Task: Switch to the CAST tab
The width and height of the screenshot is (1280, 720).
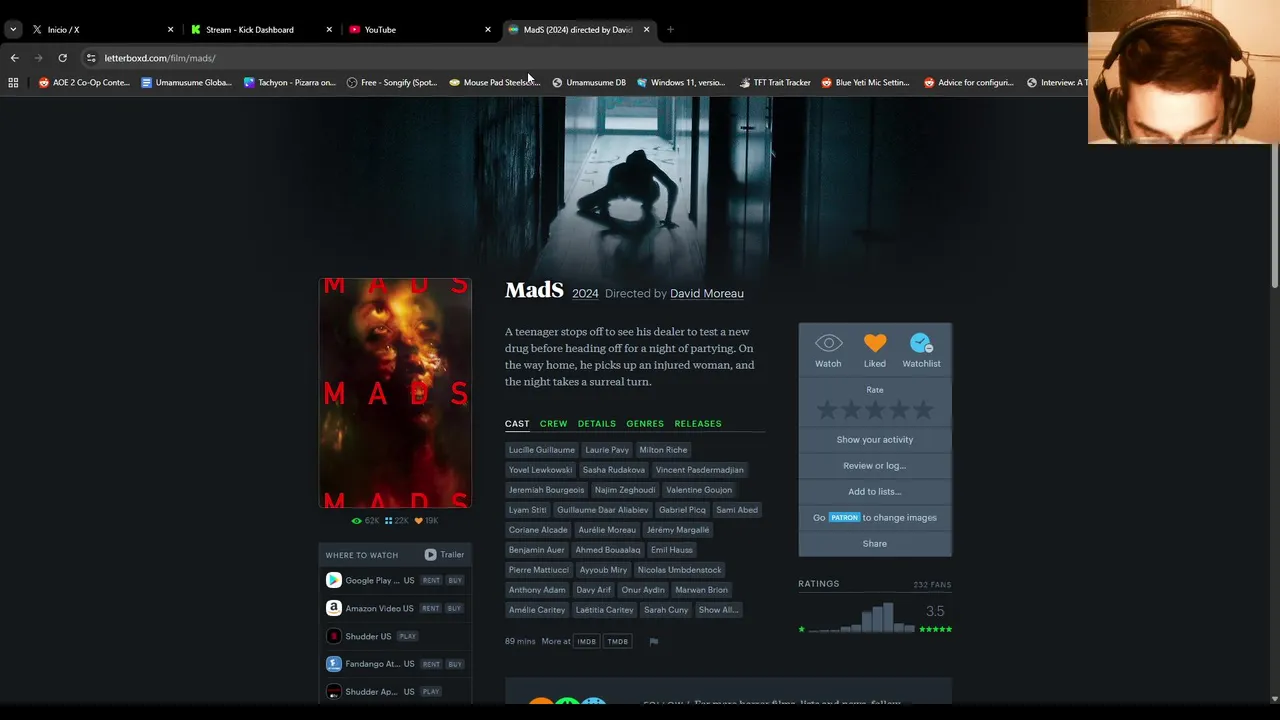Action: [x=517, y=424]
